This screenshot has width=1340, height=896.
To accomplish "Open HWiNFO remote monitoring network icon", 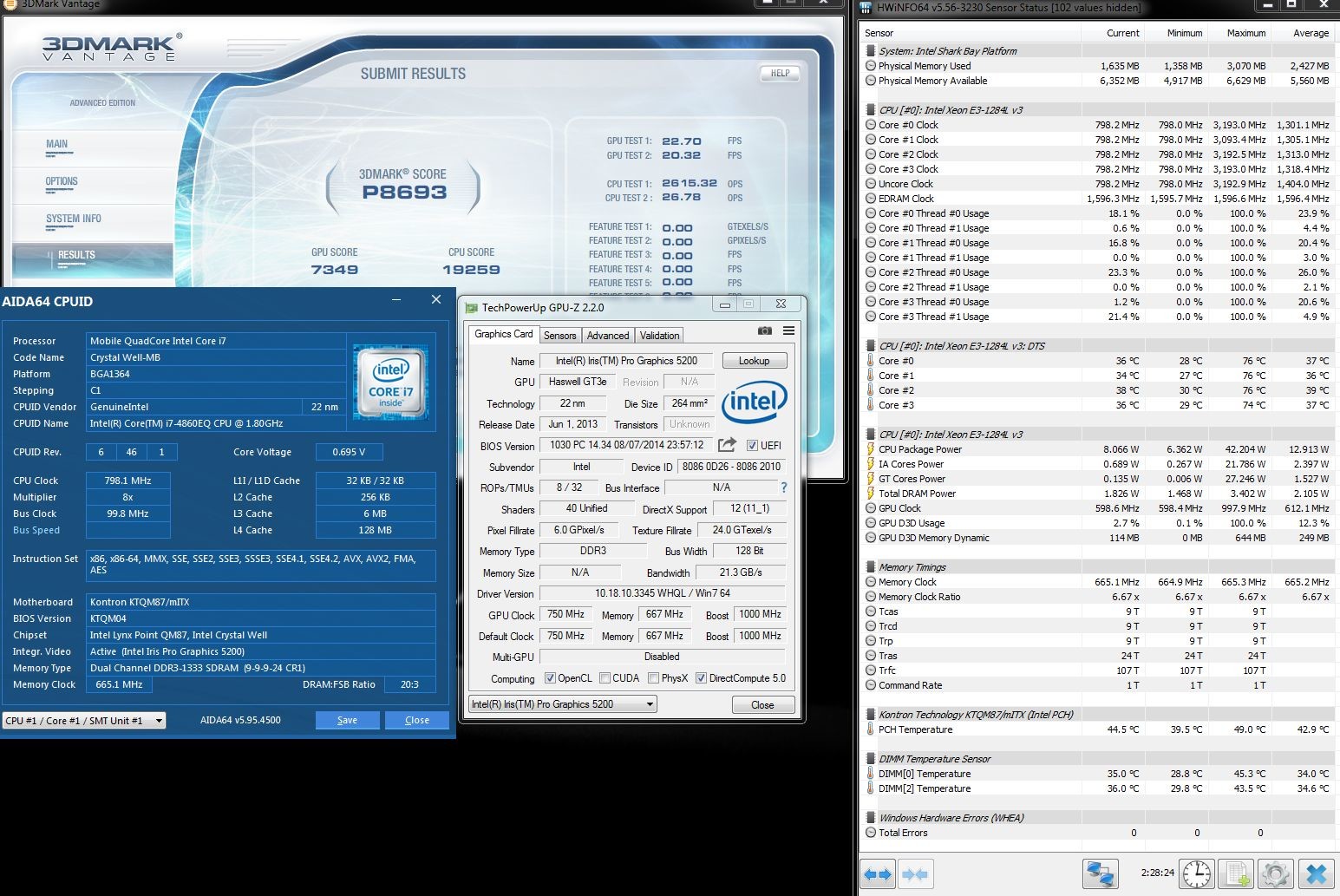I will [1101, 873].
